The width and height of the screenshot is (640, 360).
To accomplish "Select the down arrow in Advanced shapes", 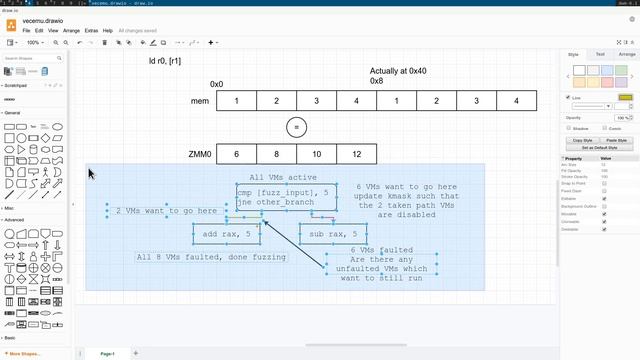I will tap(58, 245).
